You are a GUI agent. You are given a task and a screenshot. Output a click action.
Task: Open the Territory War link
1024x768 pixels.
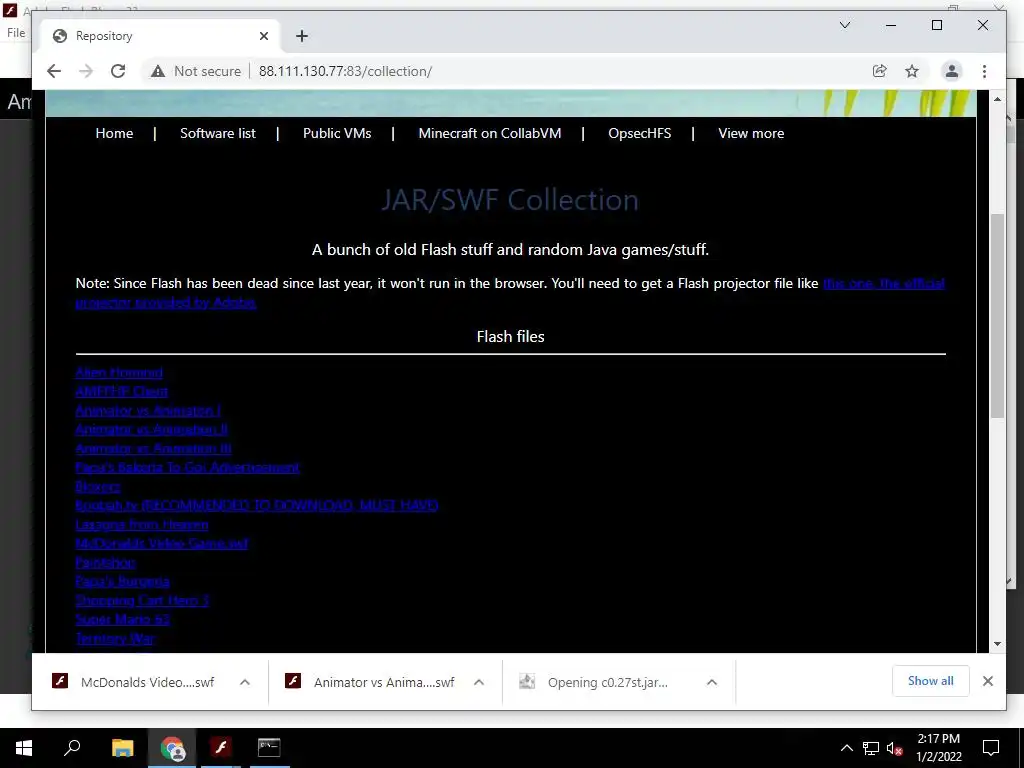(115, 637)
